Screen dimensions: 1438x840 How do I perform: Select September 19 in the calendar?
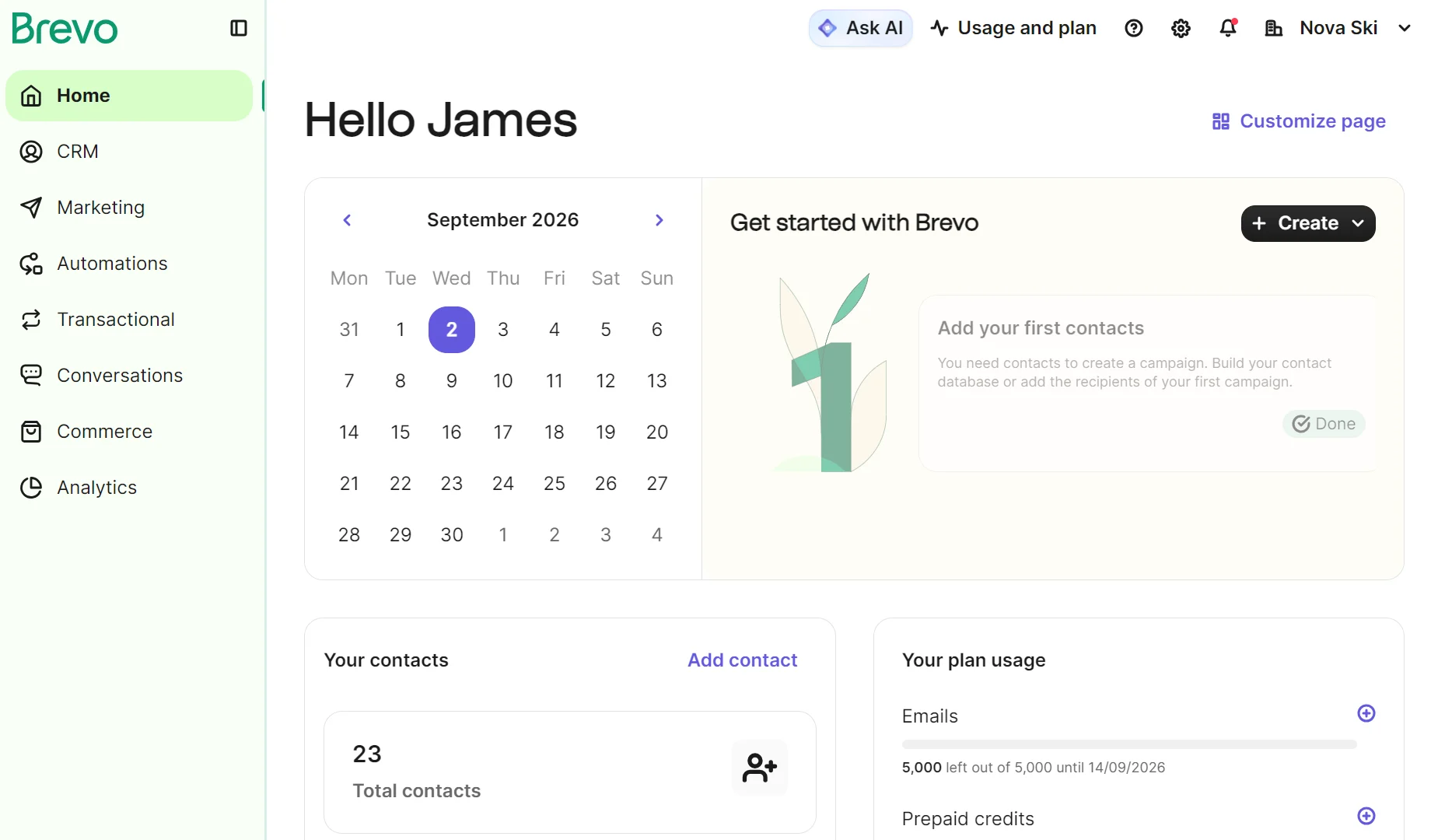[606, 432]
